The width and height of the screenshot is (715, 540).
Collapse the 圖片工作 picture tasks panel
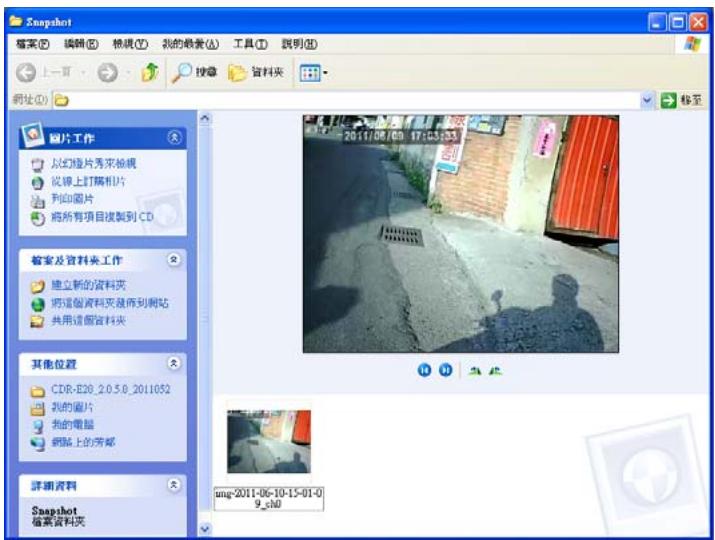pyautogui.click(x=174, y=137)
